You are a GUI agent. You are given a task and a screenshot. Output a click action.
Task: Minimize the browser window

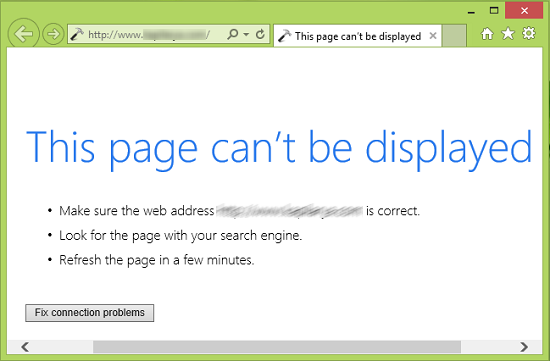click(471, 12)
